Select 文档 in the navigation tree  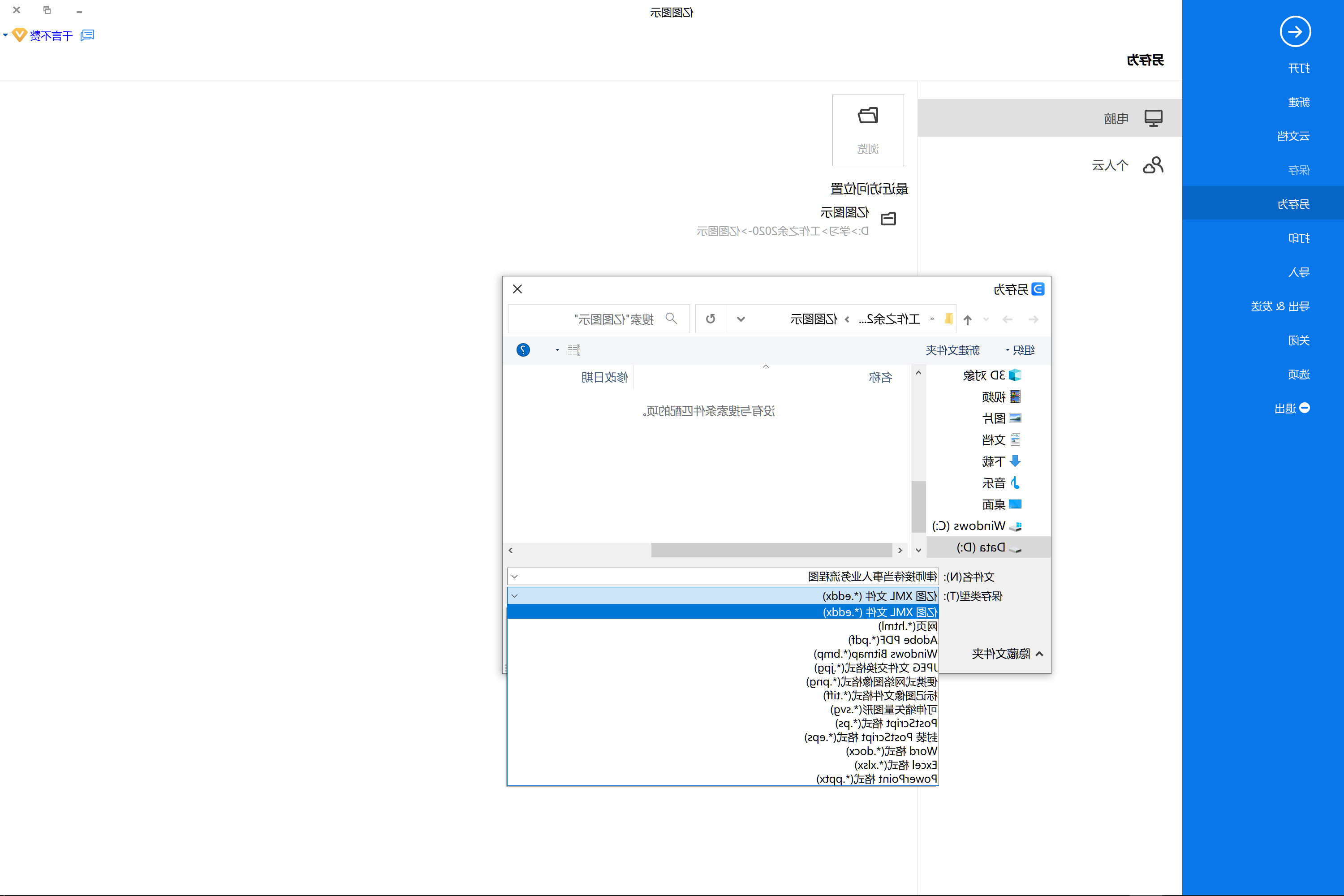pos(1001,439)
